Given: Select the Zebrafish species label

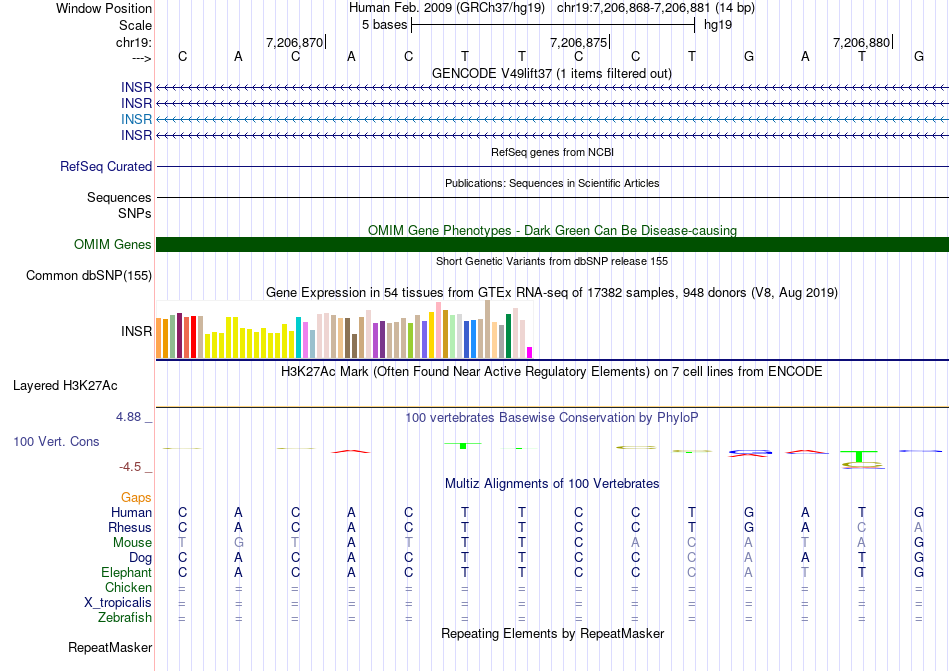Looking at the screenshot, I should [x=125, y=618].
